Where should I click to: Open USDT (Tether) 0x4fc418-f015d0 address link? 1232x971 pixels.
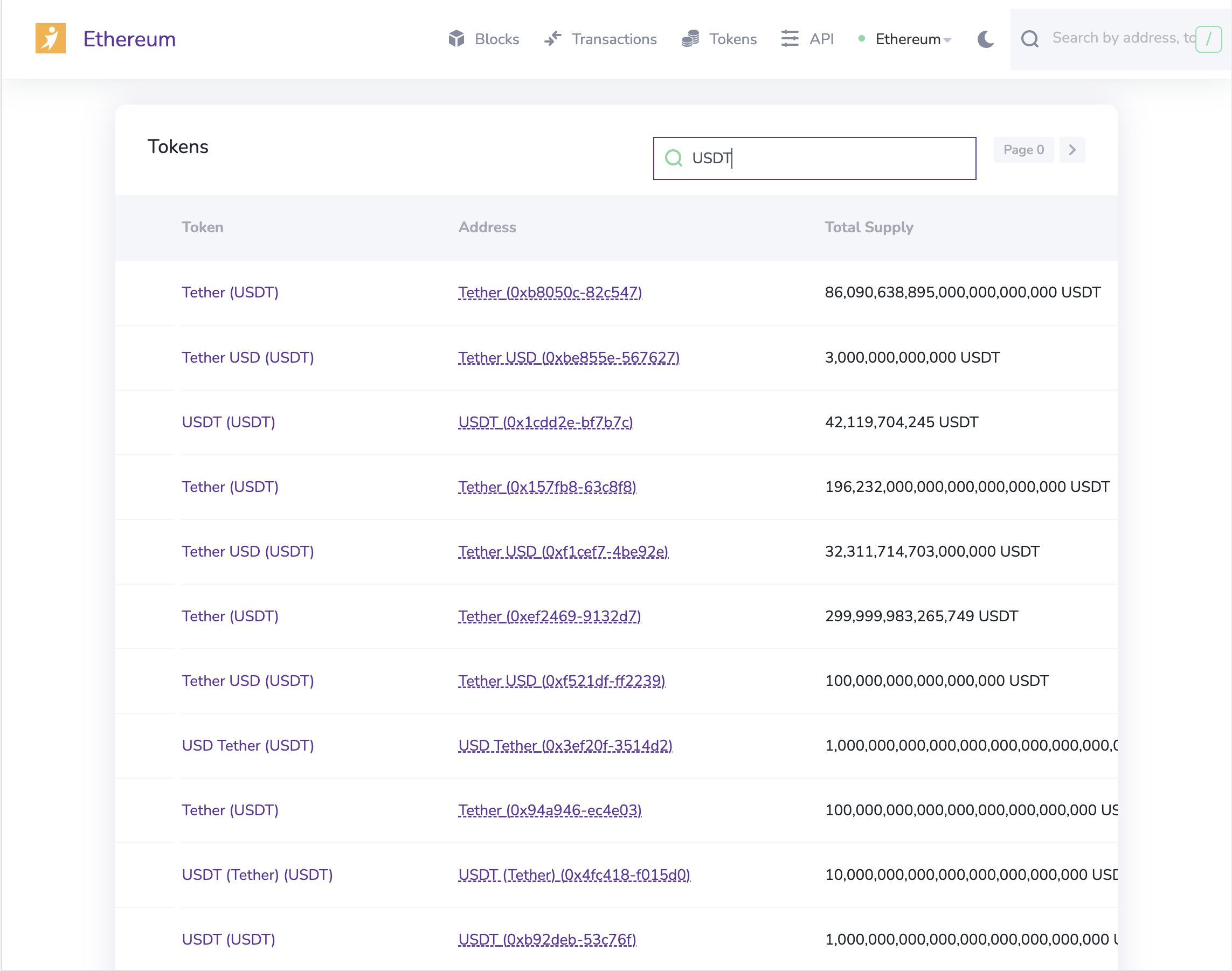pos(574,875)
